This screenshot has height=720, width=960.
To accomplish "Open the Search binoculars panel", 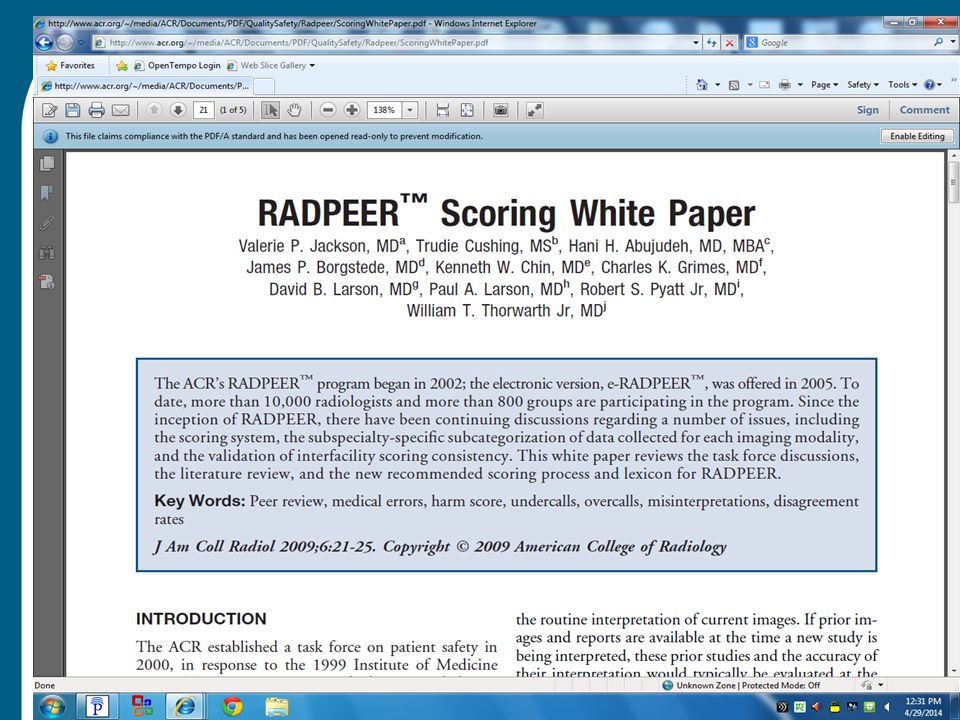I will (x=47, y=252).
